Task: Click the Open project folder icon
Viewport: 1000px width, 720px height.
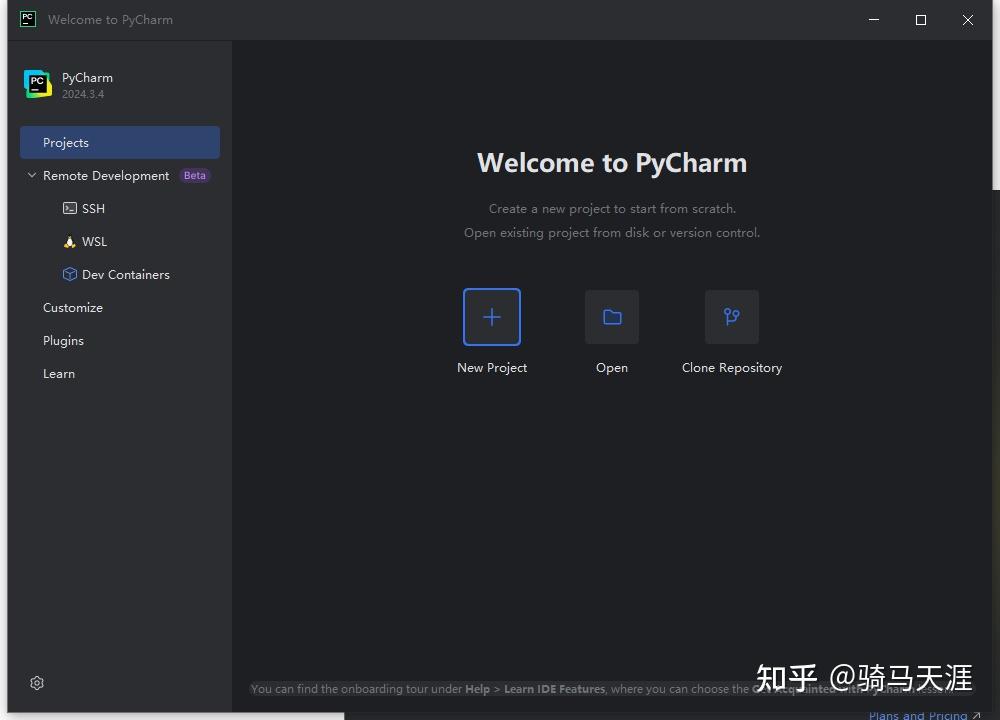Action: tap(611, 316)
